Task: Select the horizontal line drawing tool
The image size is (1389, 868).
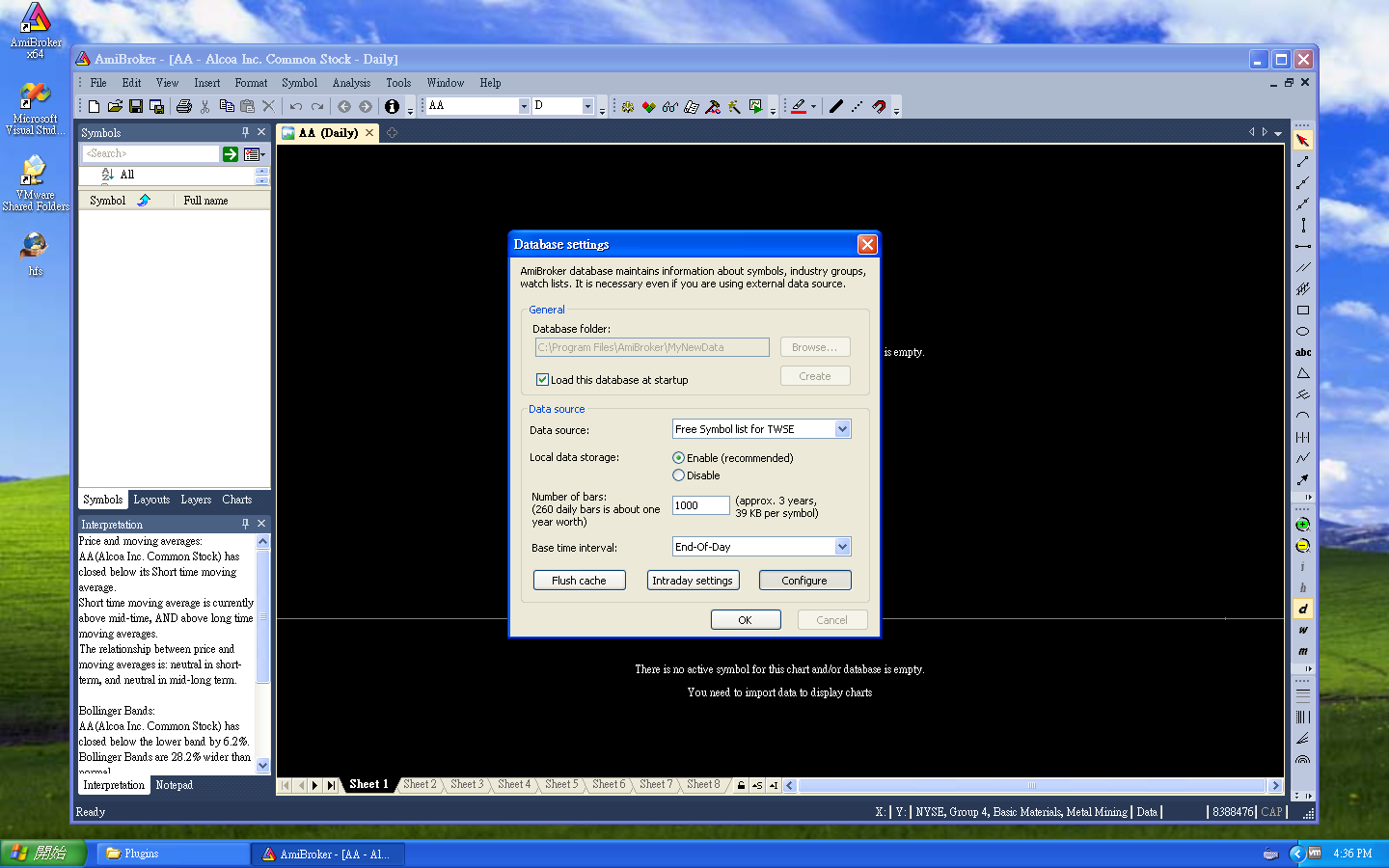Action: pos(1303,247)
